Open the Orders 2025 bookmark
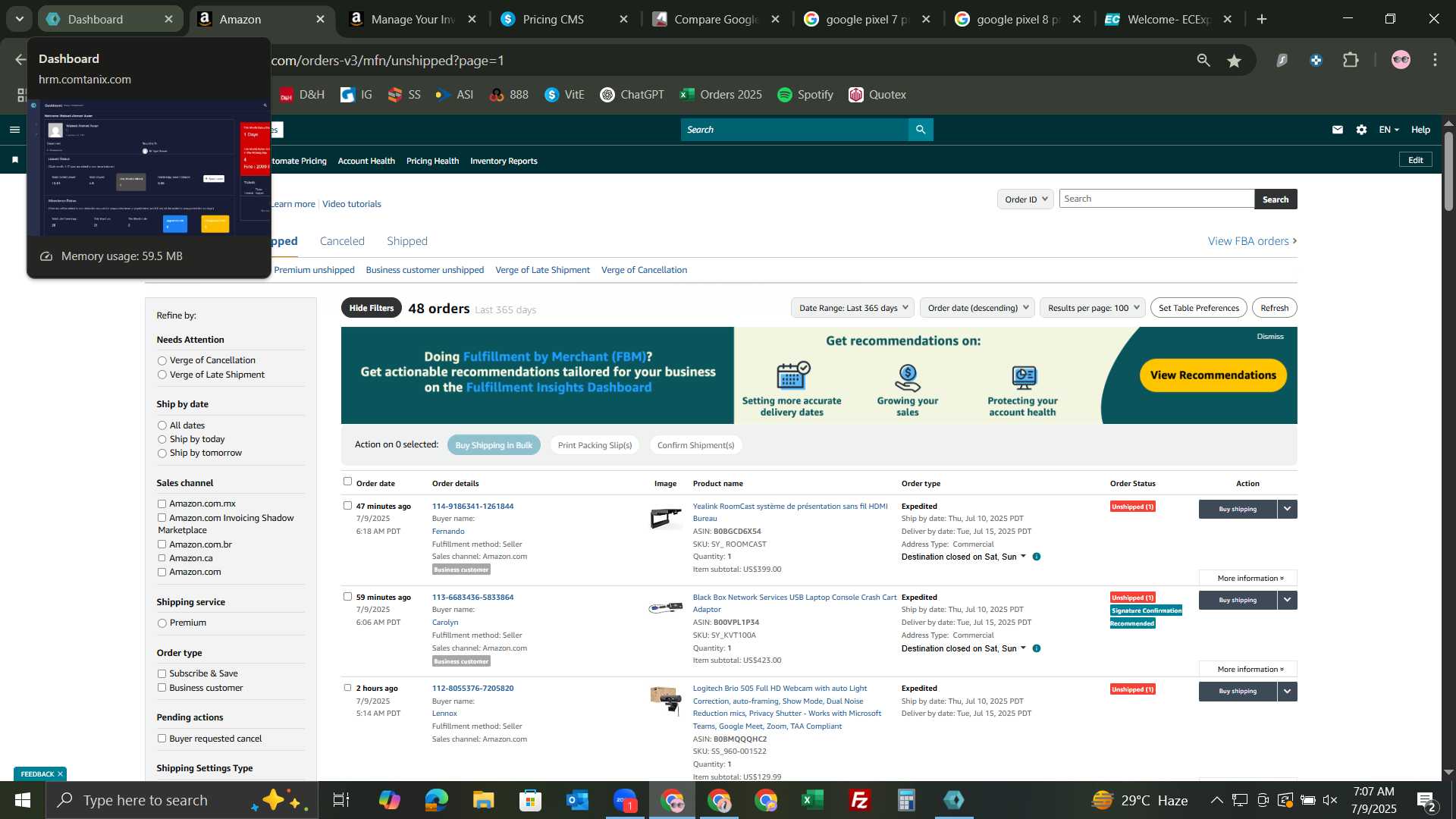 click(720, 95)
